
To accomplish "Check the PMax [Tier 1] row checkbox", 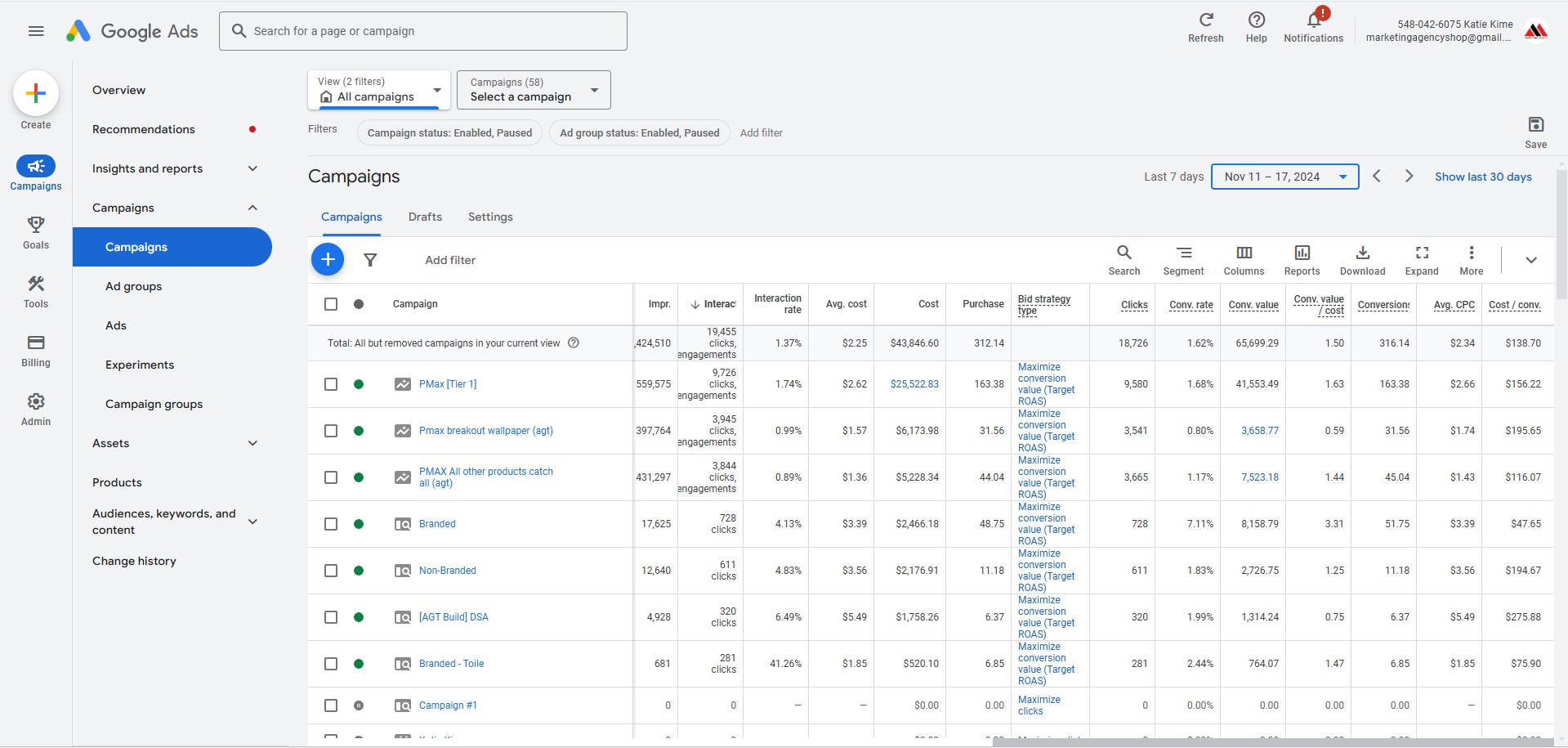I will (331, 384).
